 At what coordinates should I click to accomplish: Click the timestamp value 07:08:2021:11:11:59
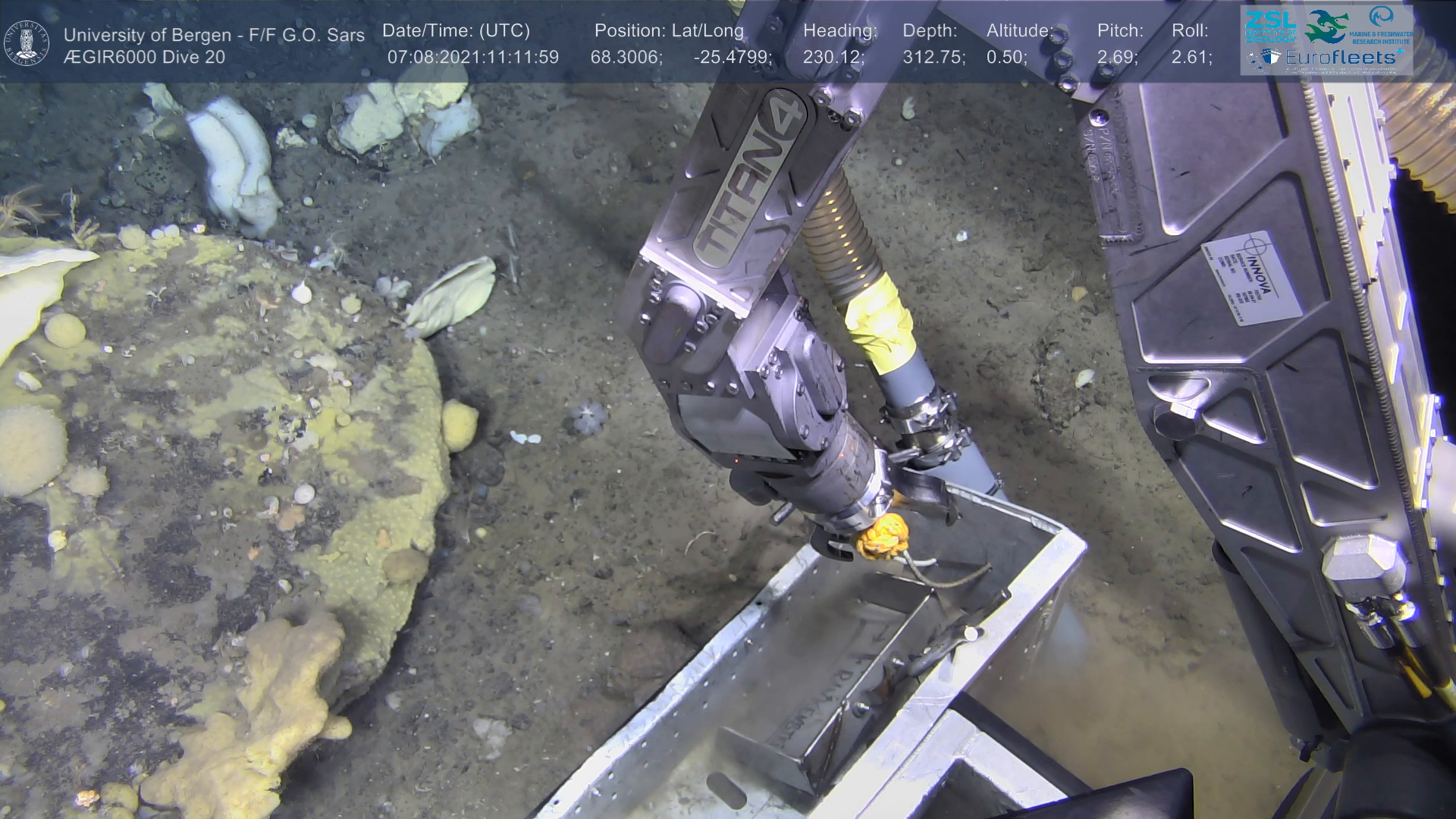(473, 57)
